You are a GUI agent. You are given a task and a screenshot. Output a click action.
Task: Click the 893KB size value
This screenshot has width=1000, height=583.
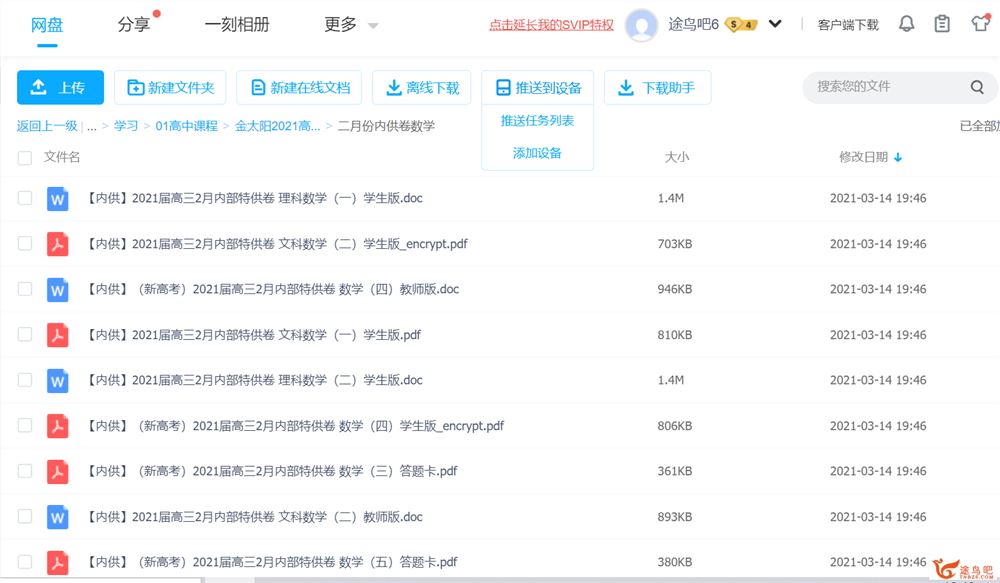(675, 517)
